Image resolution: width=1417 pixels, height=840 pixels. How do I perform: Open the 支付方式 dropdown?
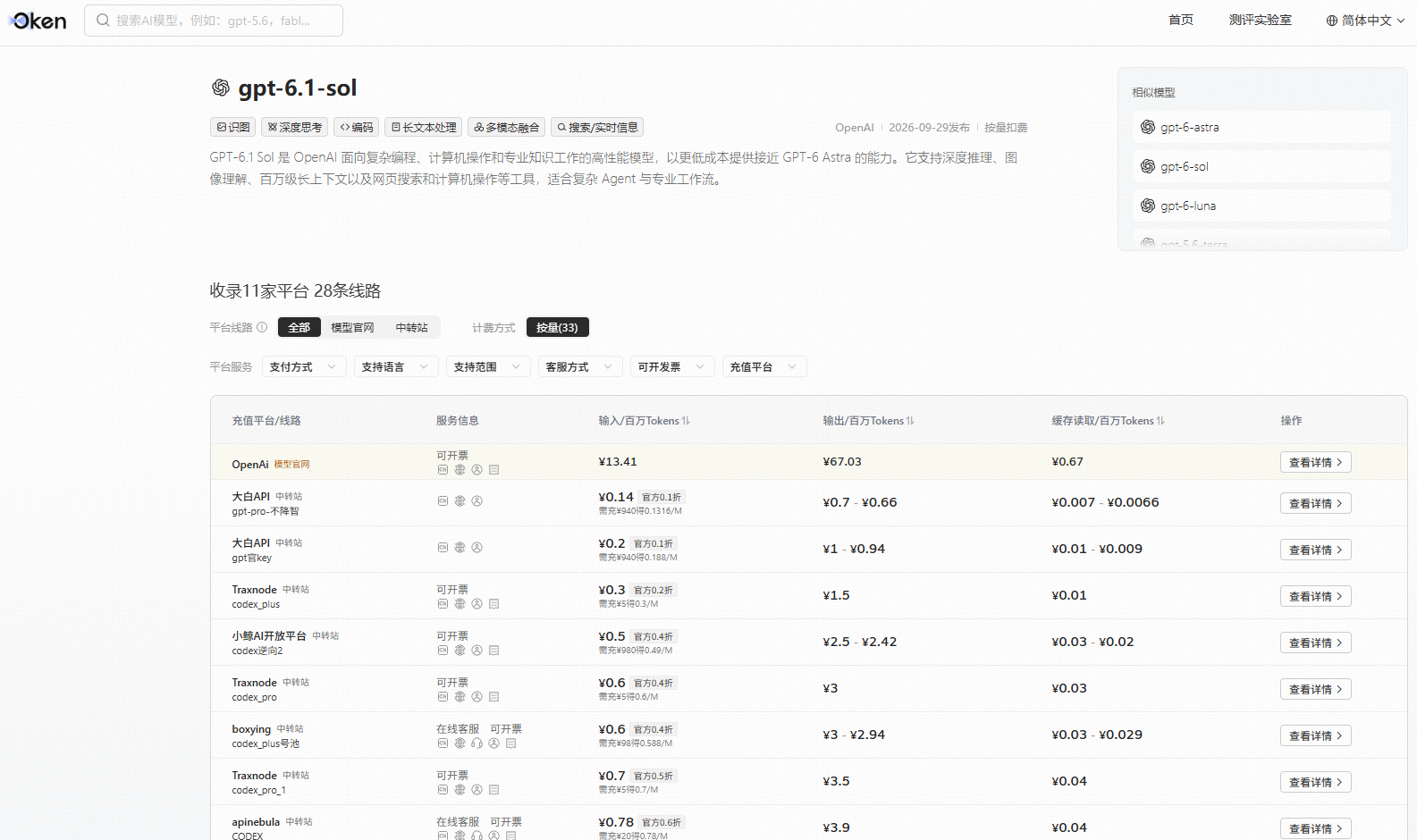[304, 366]
